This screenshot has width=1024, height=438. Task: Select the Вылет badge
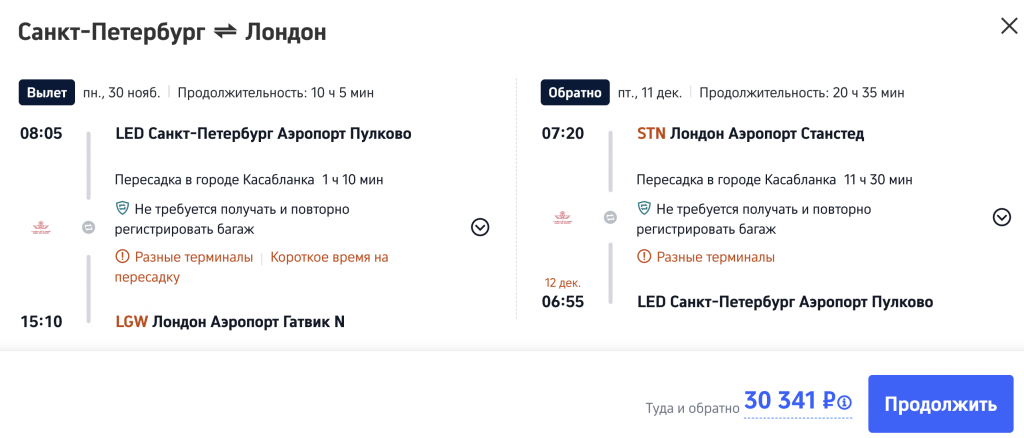coord(46,93)
